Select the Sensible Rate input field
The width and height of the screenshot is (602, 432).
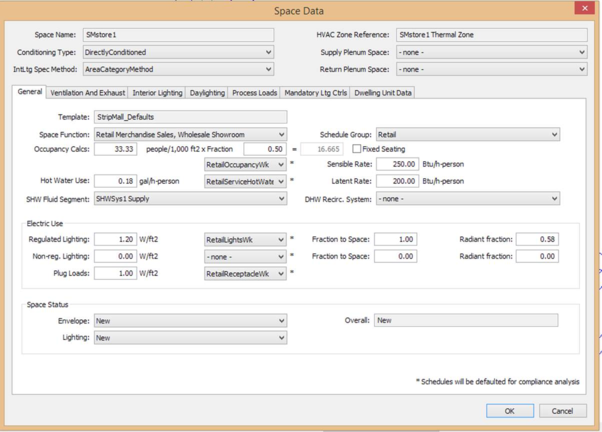click(398, 164)
